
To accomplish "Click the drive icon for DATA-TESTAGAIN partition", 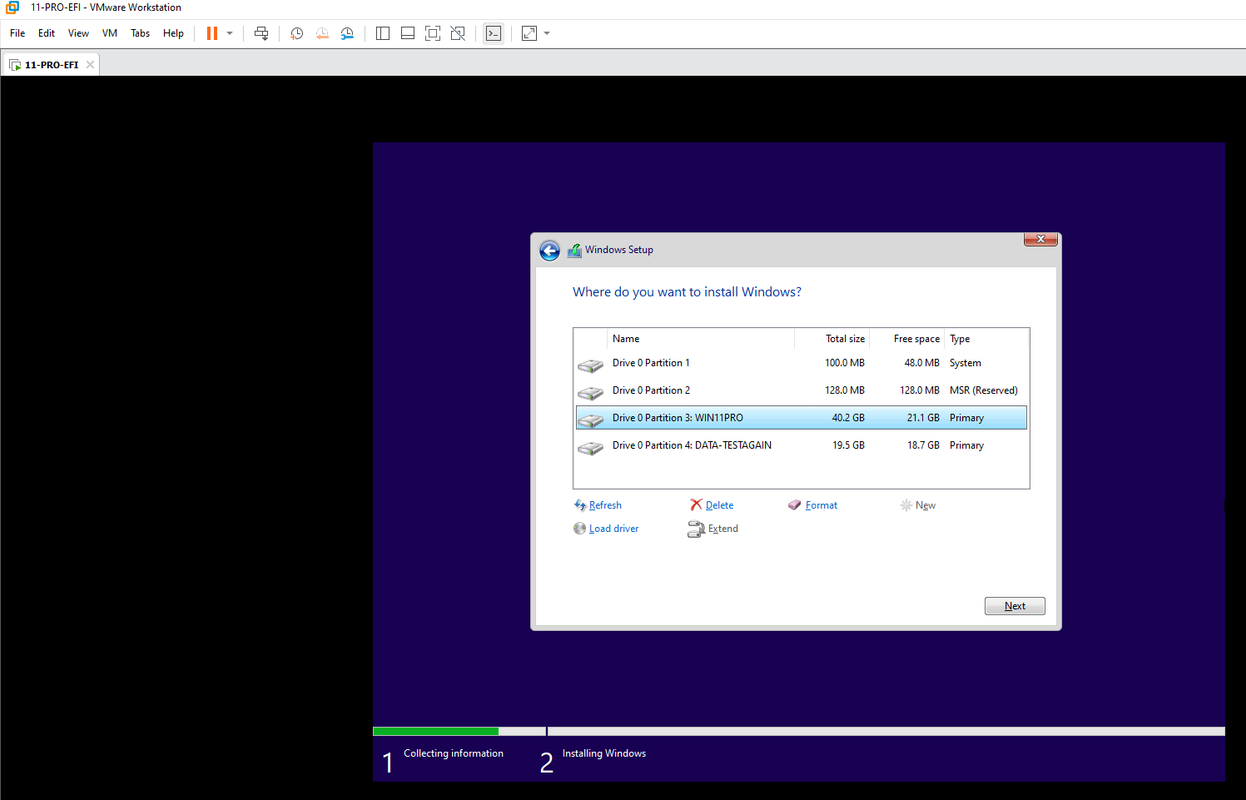I will coord(591,447).
